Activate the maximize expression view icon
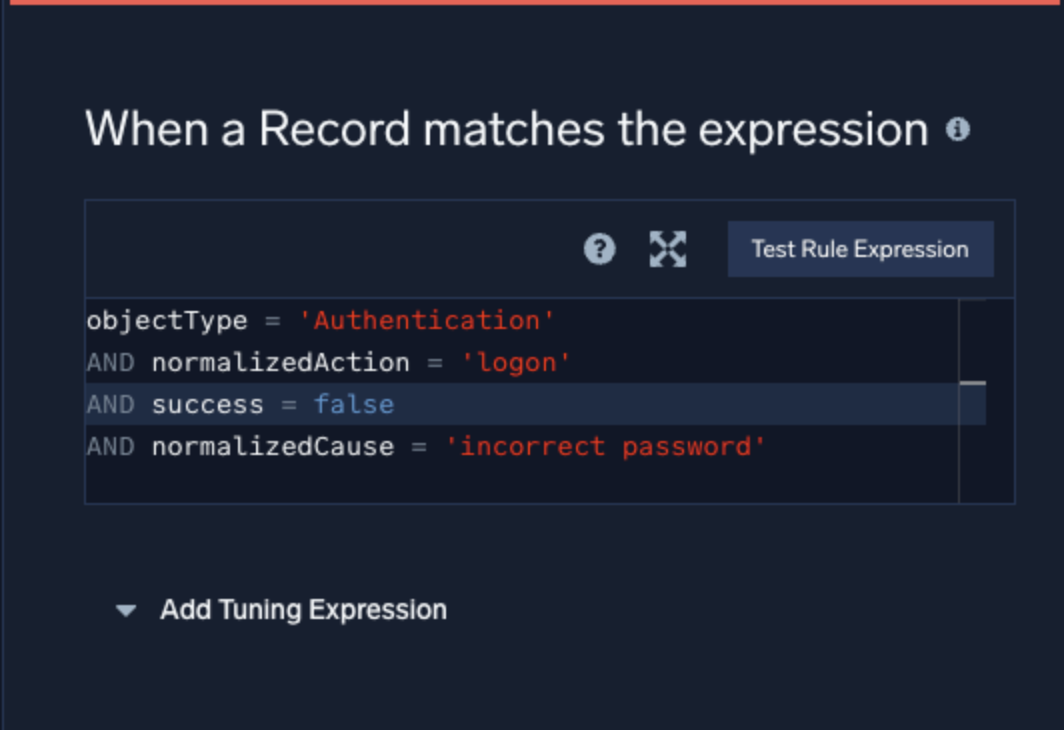This screenshot has height=730, width=1064. pyautogui.click(x=667, y=249)
